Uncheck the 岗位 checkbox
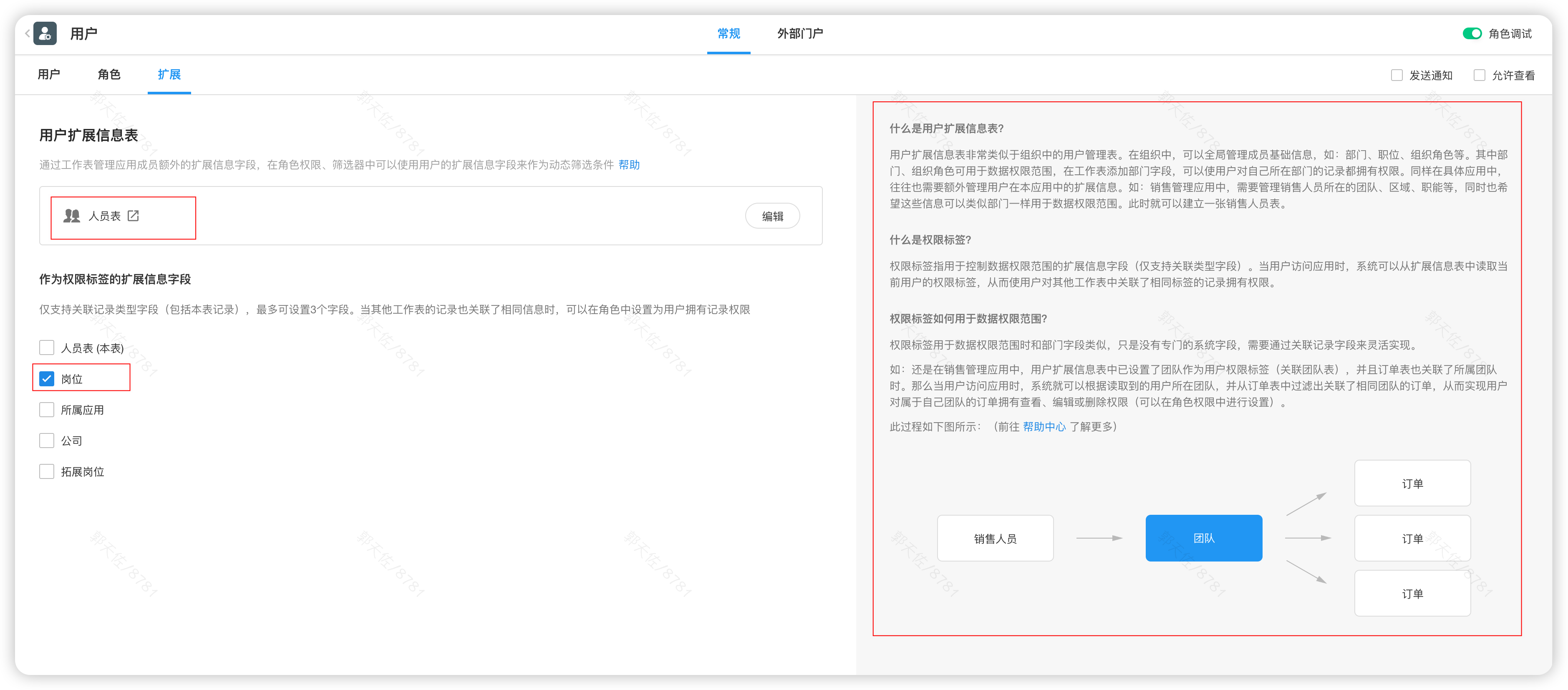1568x690 pixels. pyautogui.click(x=47, y=378)
